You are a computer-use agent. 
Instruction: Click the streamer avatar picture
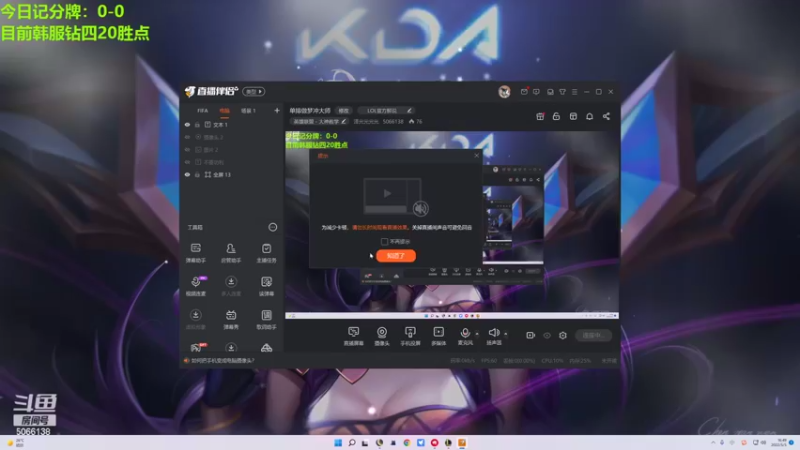504,92
